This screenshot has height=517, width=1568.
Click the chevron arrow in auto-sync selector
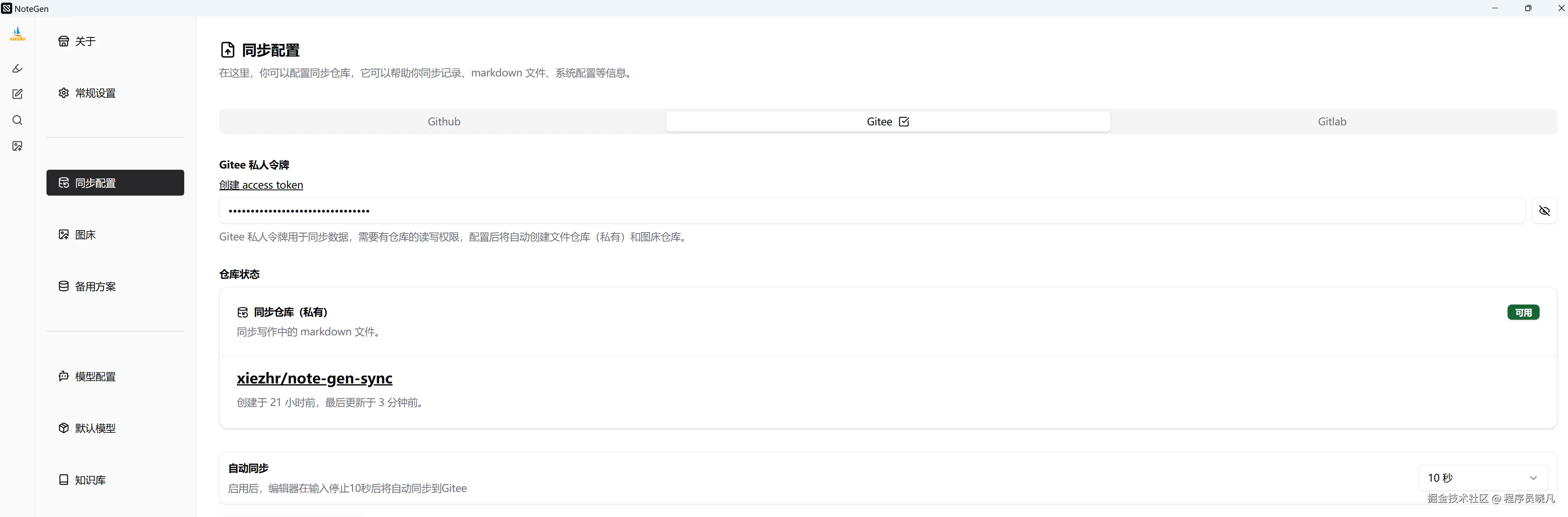click(1533, 478)
